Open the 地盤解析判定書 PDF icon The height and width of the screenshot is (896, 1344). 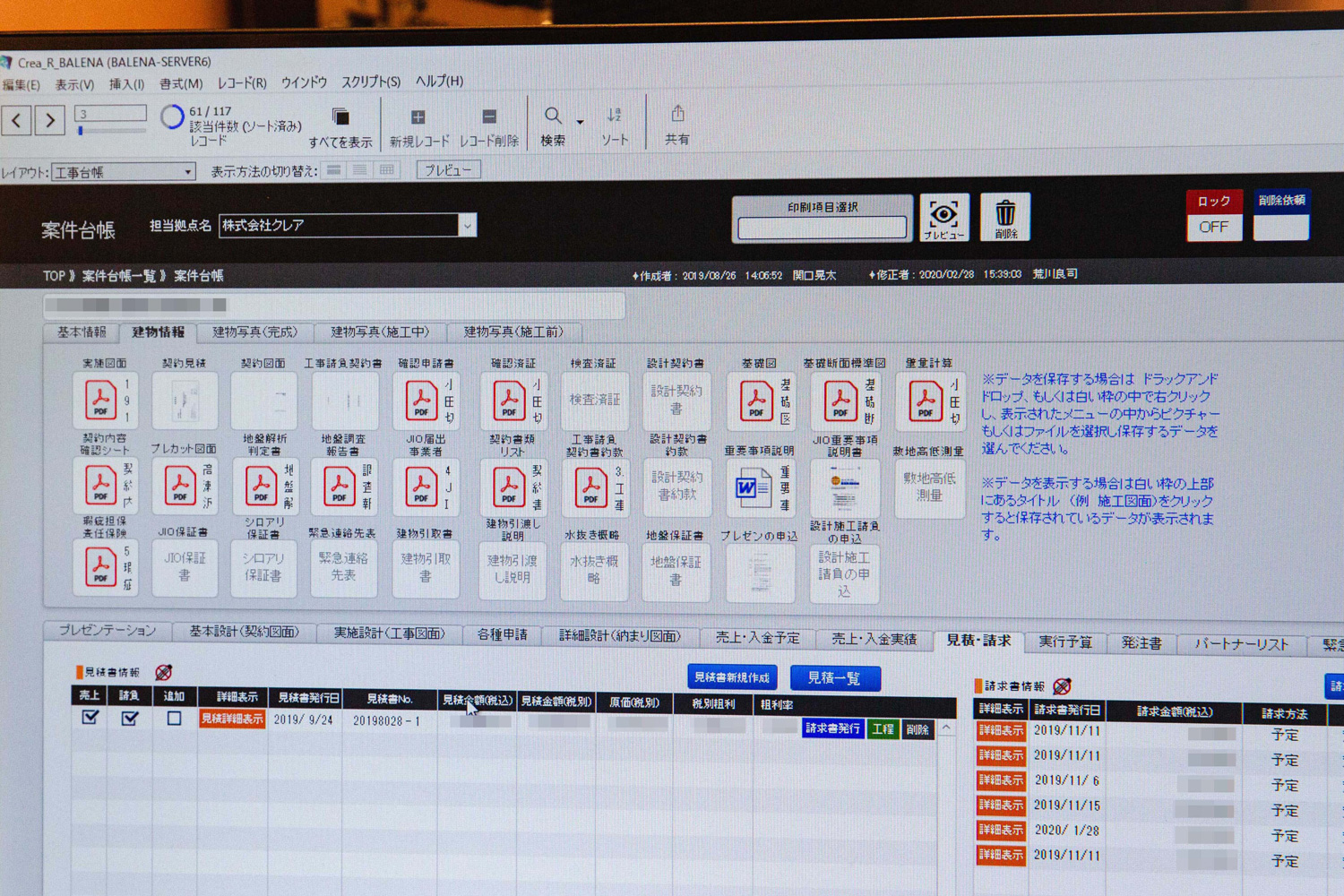[x=261, y=485]
